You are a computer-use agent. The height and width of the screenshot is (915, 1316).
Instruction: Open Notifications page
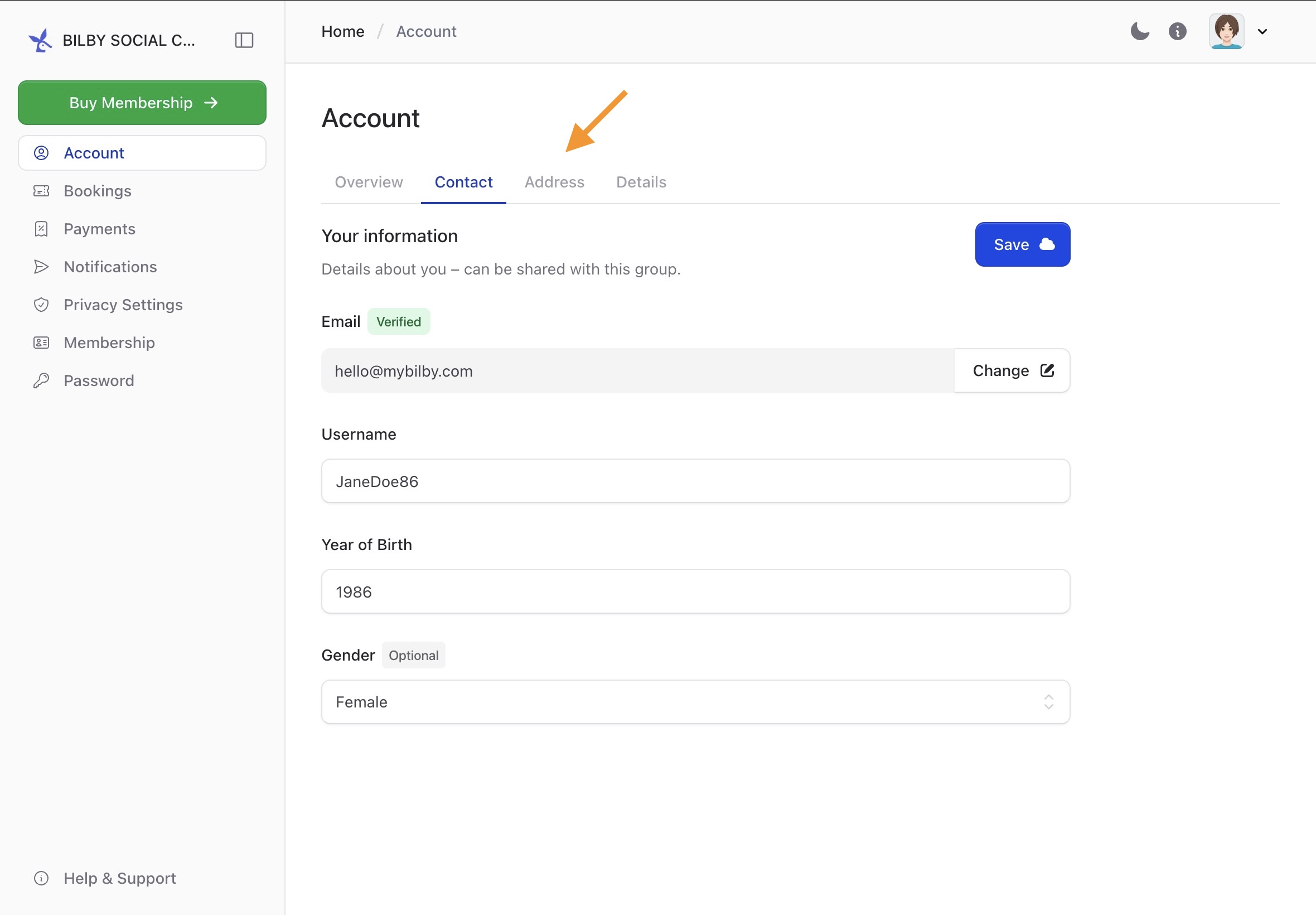142,267
